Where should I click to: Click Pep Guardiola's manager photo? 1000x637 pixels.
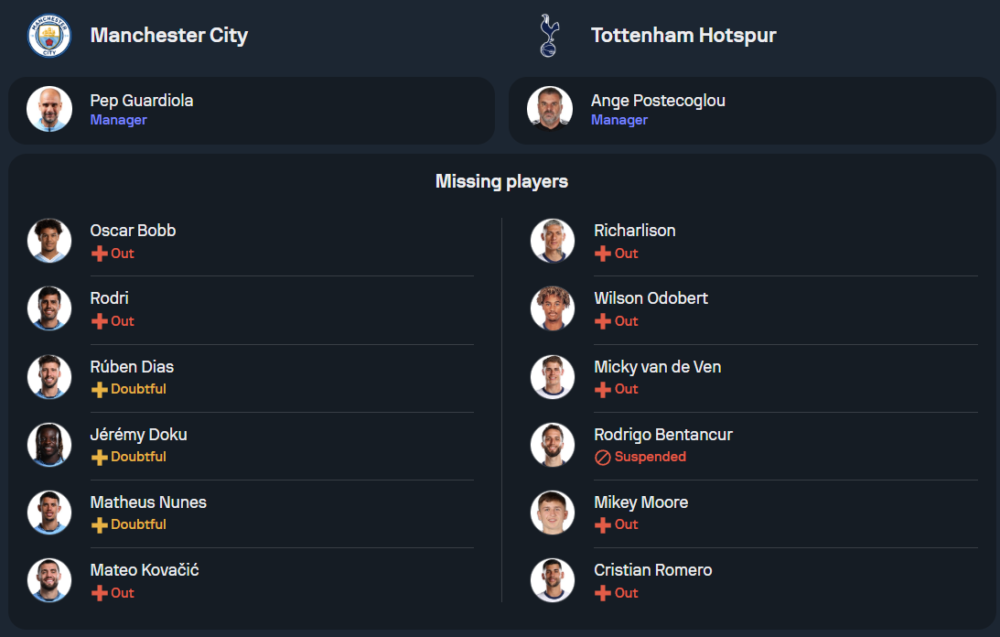[x=49, y=109]
